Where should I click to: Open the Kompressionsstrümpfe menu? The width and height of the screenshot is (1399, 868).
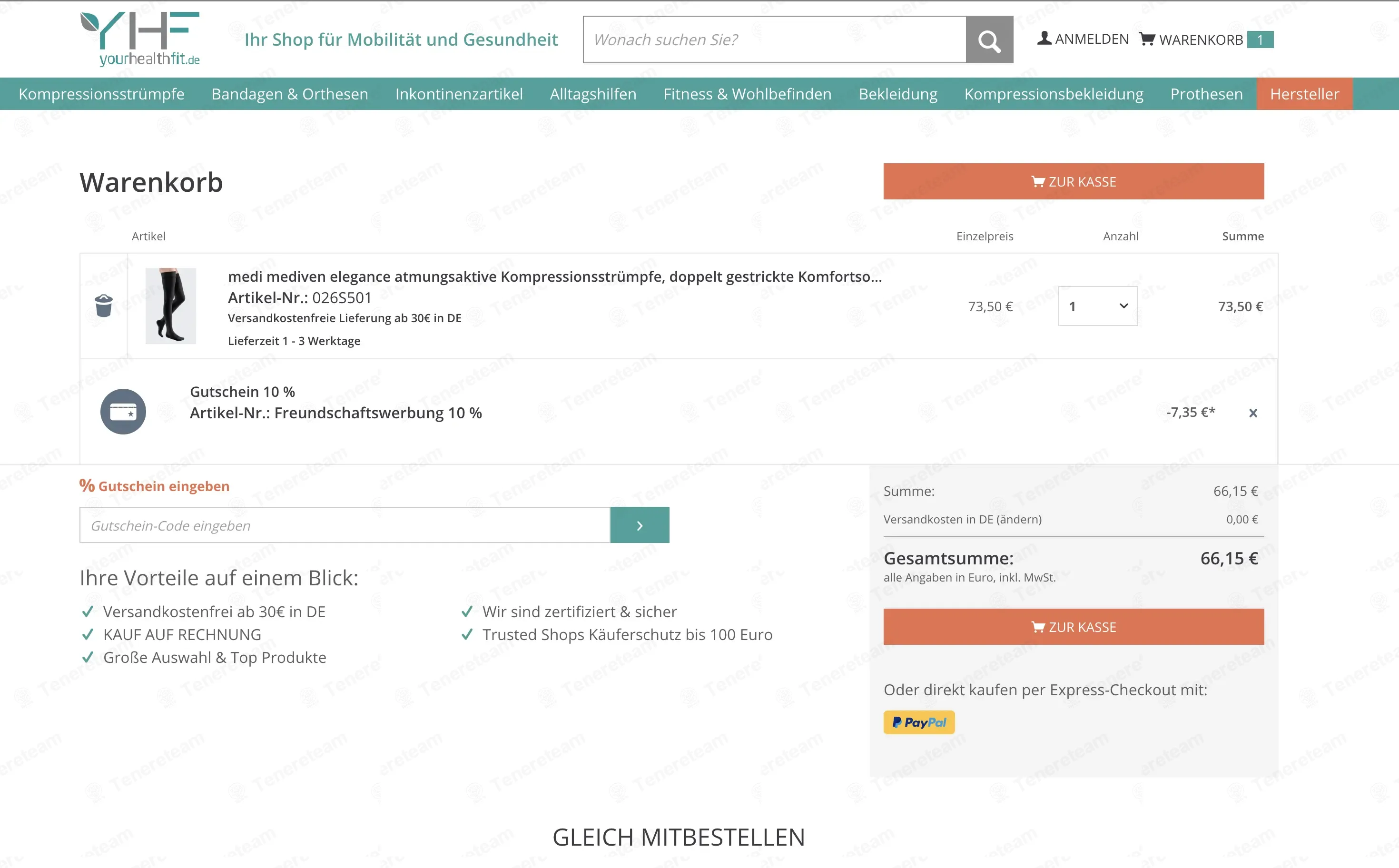pos(102,94)
